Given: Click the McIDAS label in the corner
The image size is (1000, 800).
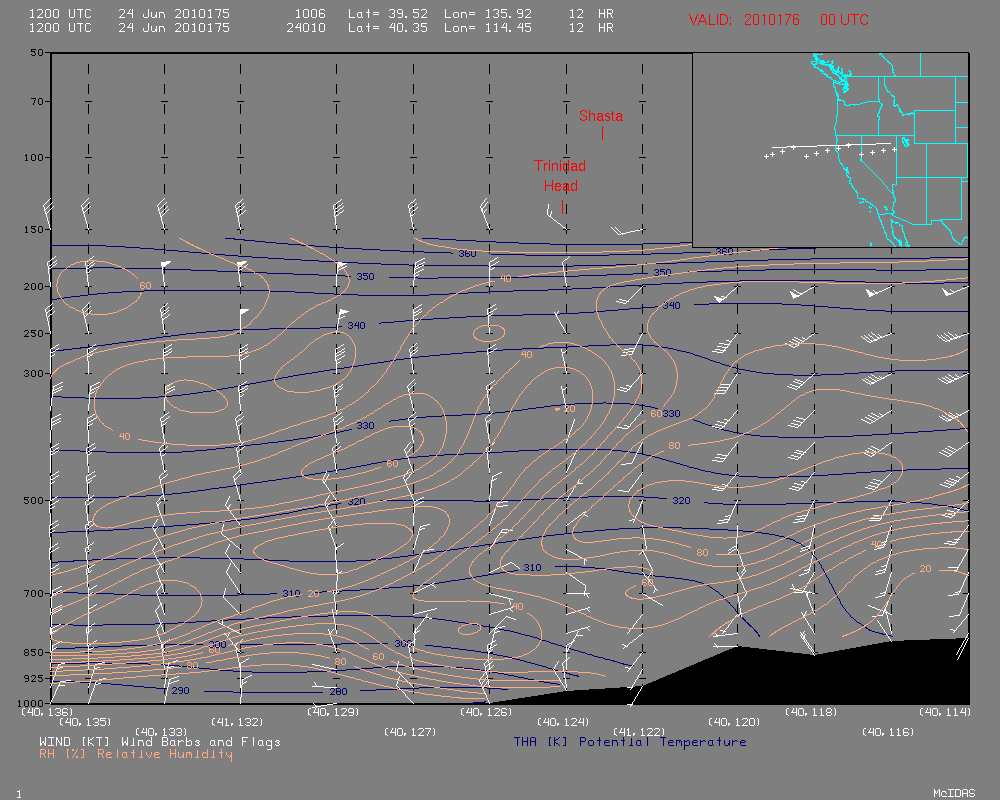Looking at the screenshot, I should coord(954,793).
